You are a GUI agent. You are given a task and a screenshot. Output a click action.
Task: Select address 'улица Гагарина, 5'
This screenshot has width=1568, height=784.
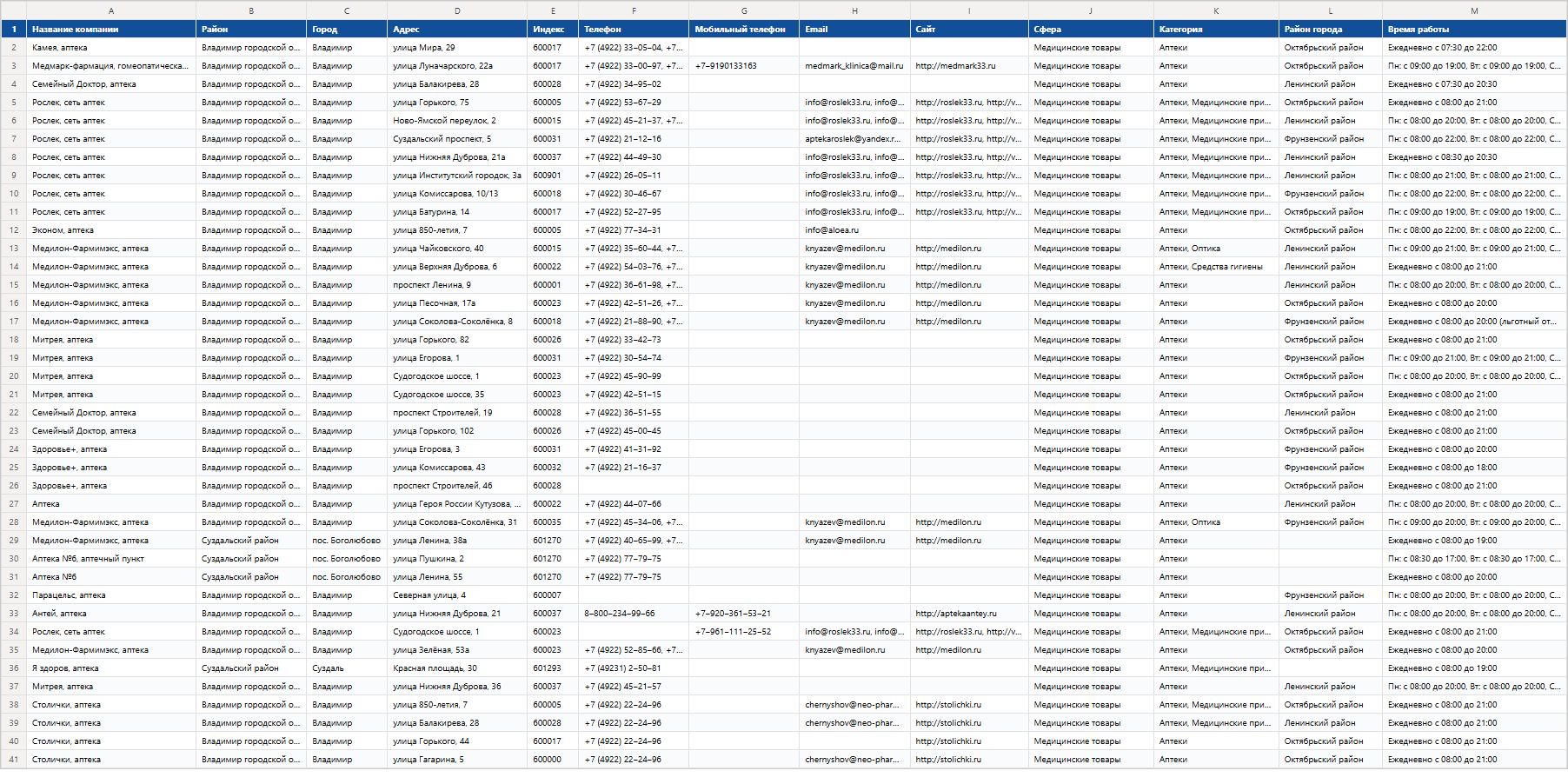click(x=457, y=760)
